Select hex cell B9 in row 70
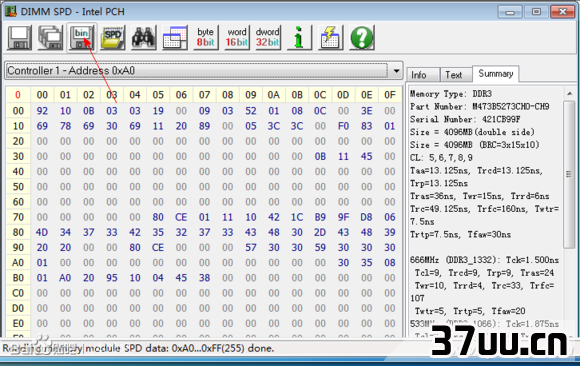This screenshot has width=580, height=366. [x=320, y=217]
